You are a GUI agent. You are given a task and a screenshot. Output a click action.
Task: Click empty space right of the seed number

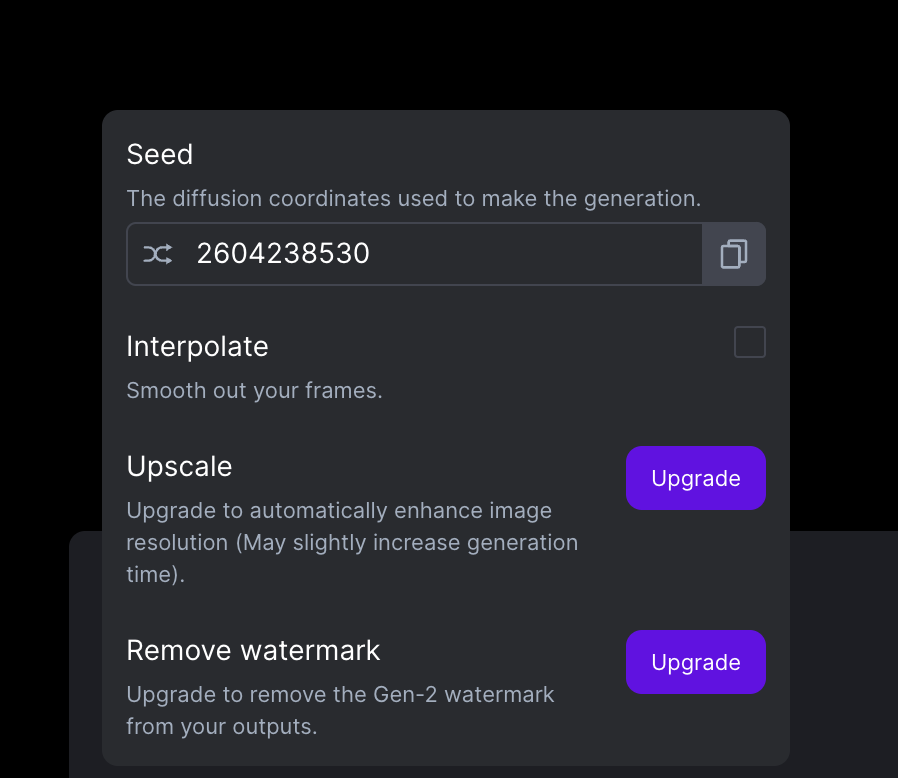pyautogui.click(x=535, y=254)
